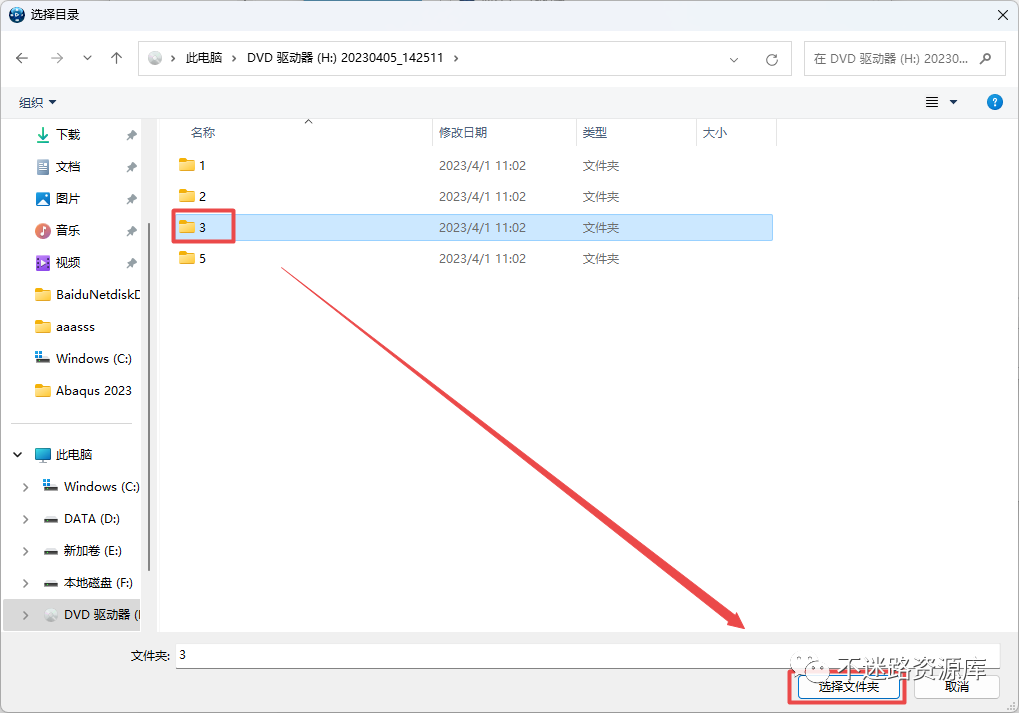This screenshot has height=713, width=1019.
Task: Click pin icon next to 视频
Action: pos(131,263)
